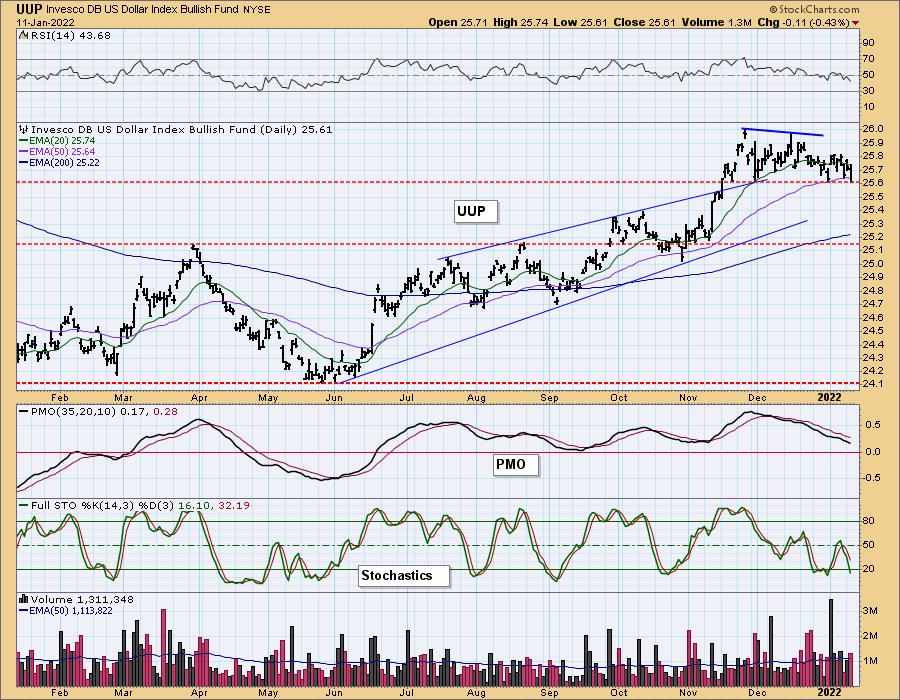Click Apr on the volume panel date axis

(199, 693)
